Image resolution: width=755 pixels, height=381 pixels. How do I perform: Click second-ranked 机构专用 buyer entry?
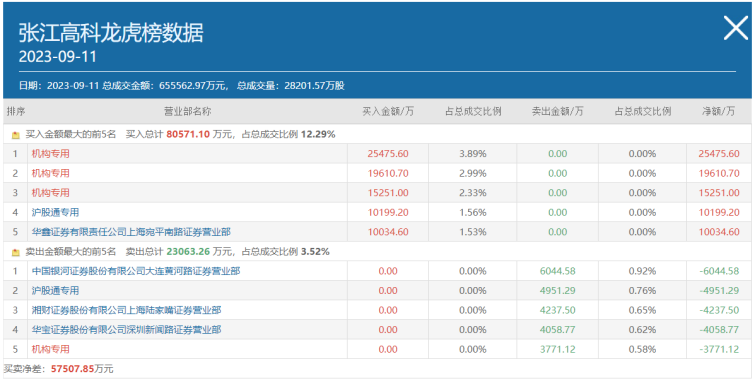pos(51,173)
